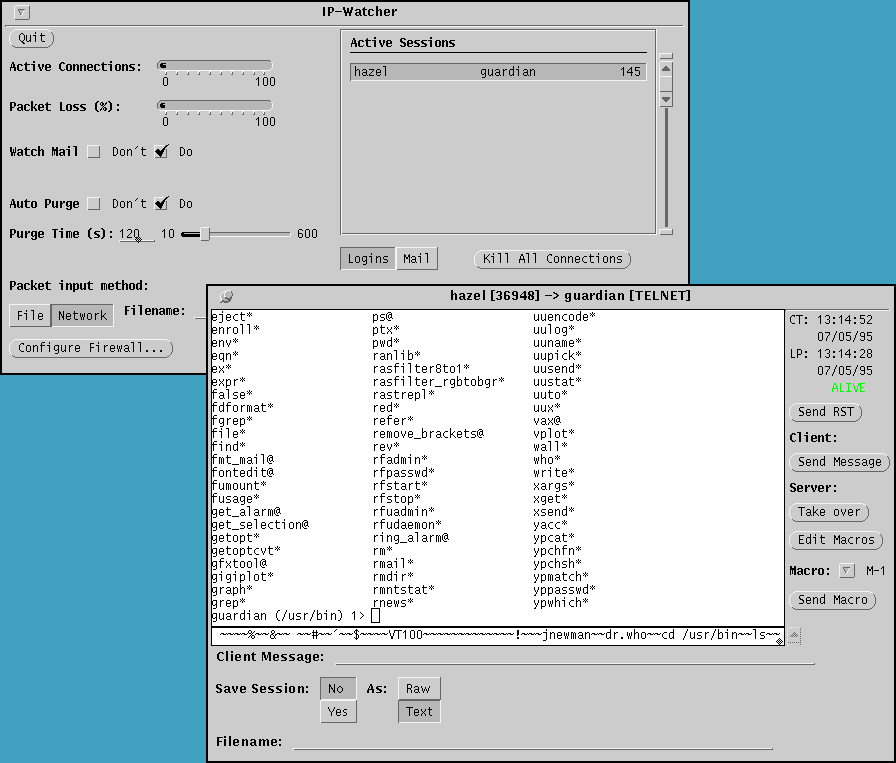Open Configure Firewall dialog
The height and width of the screenshot is (763, 896).
click(x=91, y=348)
